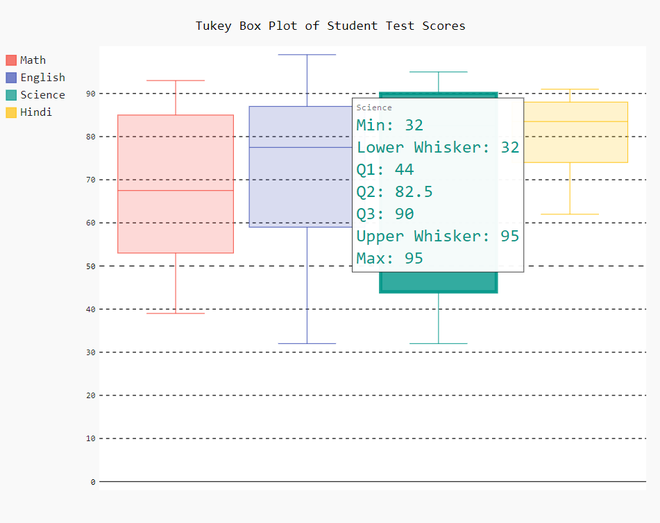This screenshot has width=660, height=523.
Task: Toggle the Science series legend label
Action: 42,95
